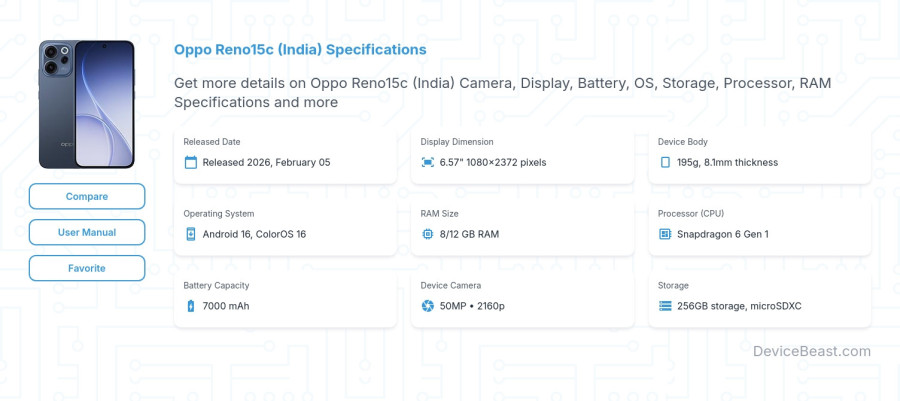900x401 pixels.
Task: Select the text "256GB storage, microSDXC"
Action: tap(739, 306)
